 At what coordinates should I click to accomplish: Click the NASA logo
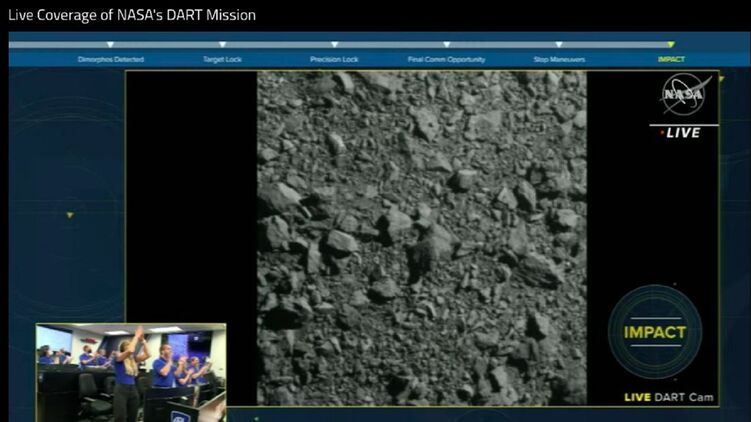[685, 95]
